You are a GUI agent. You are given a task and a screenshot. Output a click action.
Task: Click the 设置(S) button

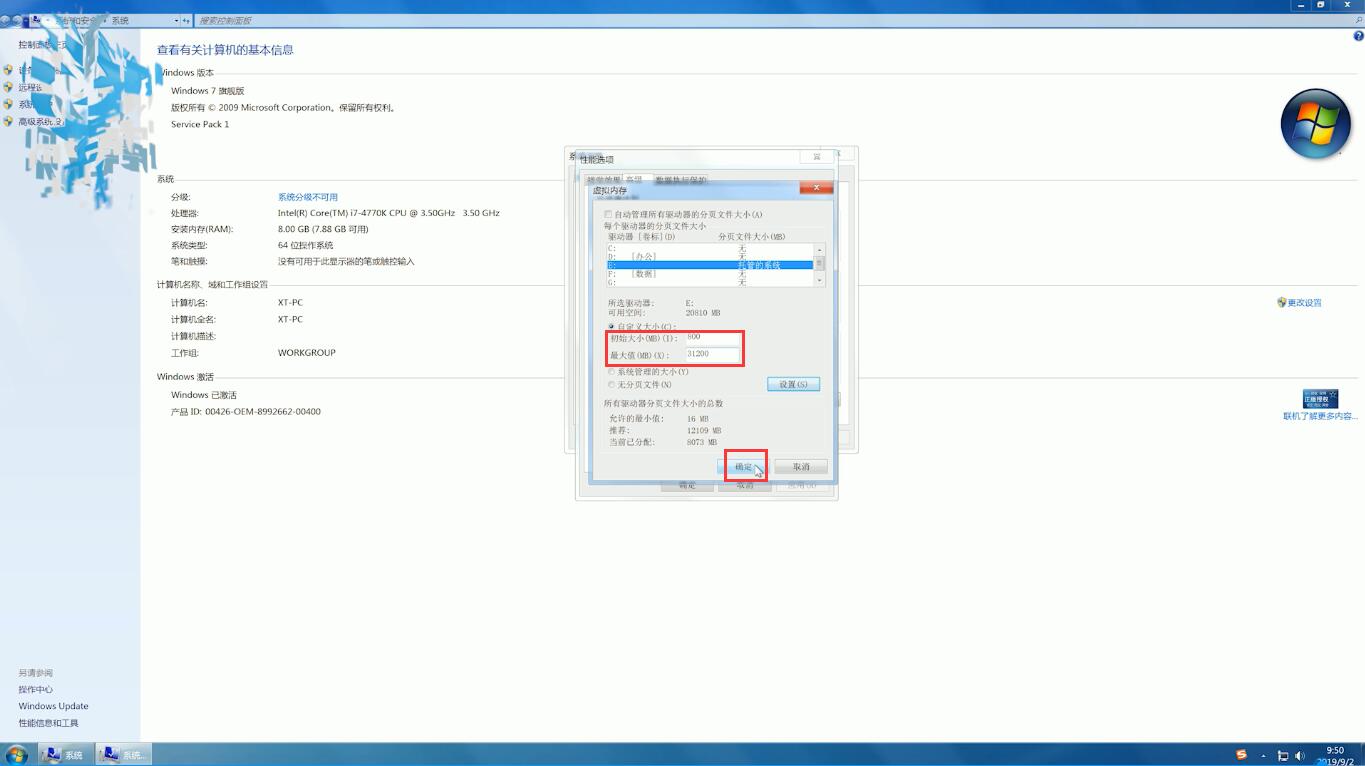coord(794,384)
